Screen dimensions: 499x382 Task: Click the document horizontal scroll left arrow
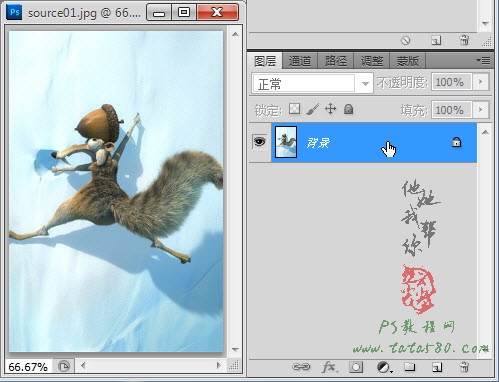point(83,366)
